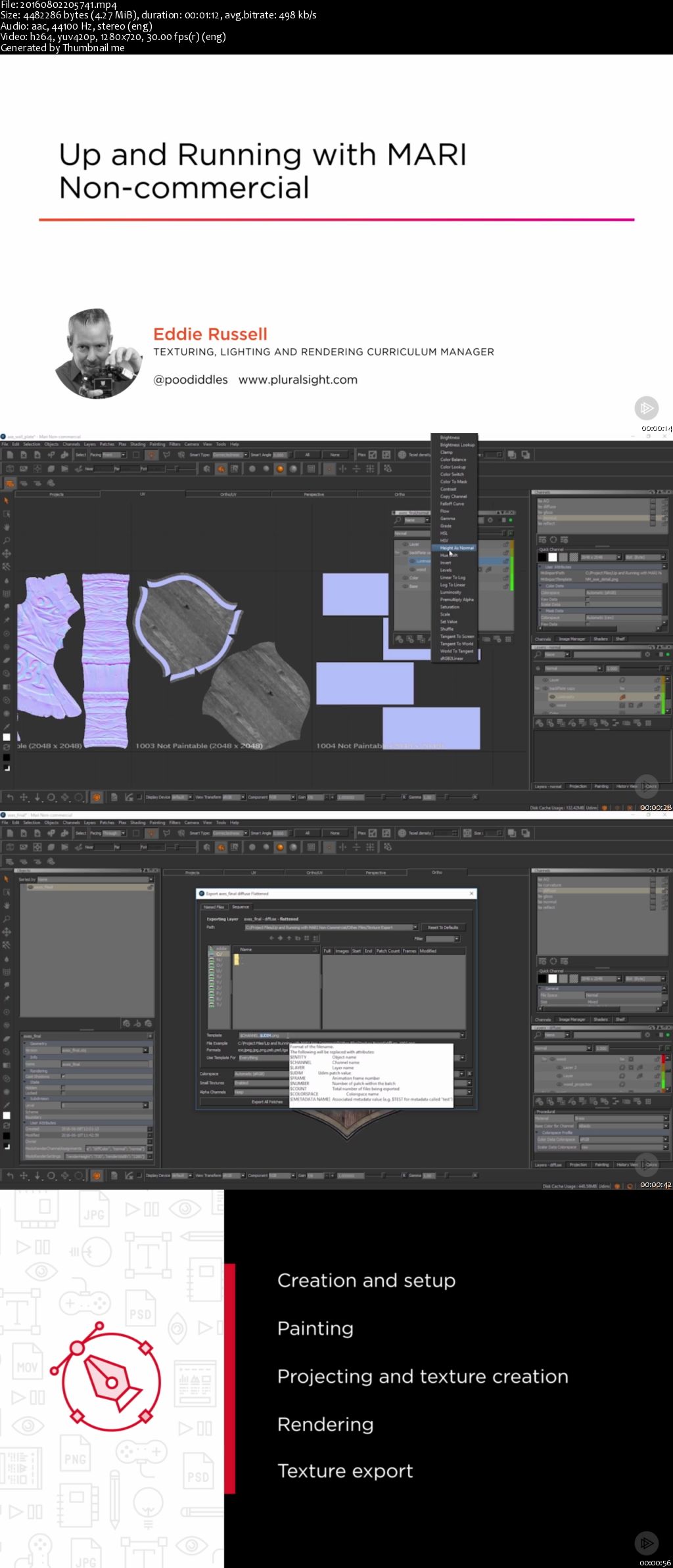Open the Shaders tab in axe_wall_plate window
This screenshot has width=673, height=1568.
coord(601,638)
